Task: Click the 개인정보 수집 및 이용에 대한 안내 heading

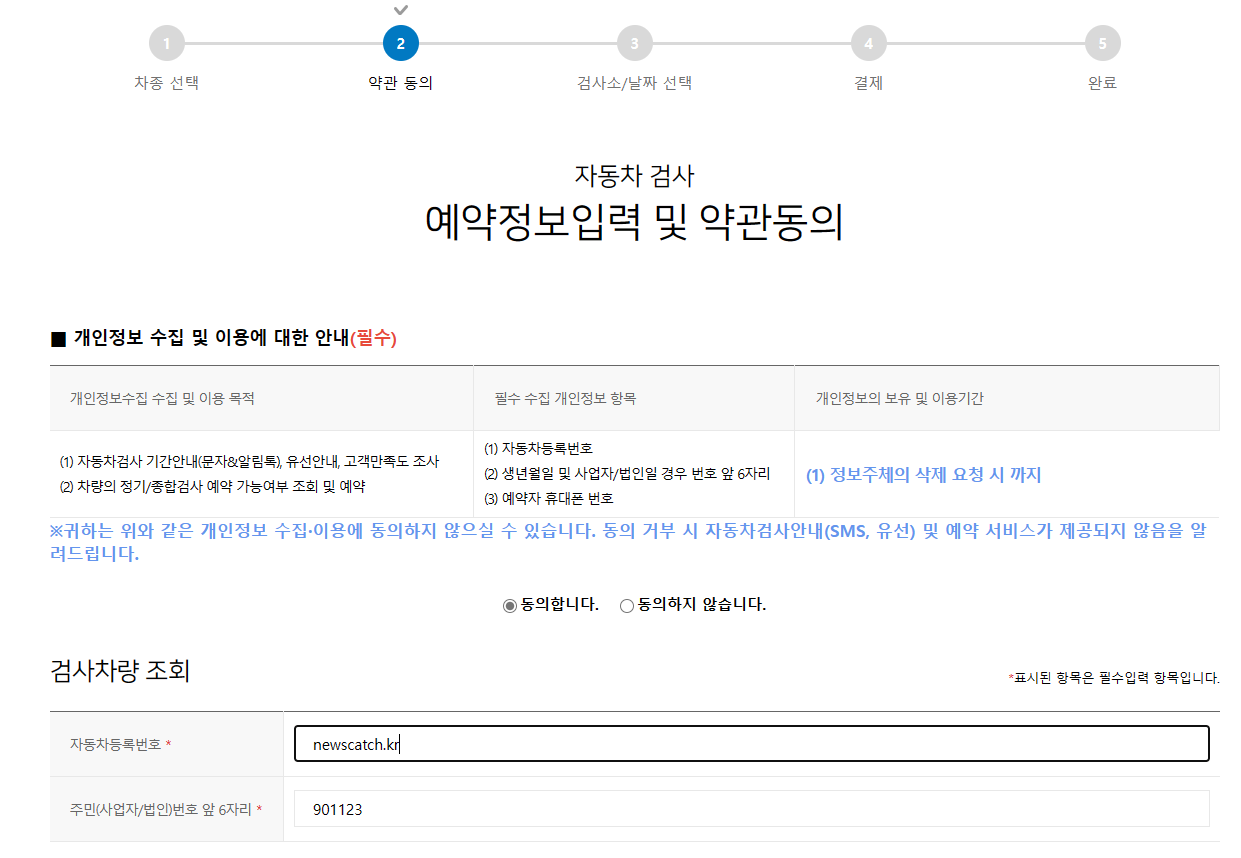Action: click(x=224, y=338)
